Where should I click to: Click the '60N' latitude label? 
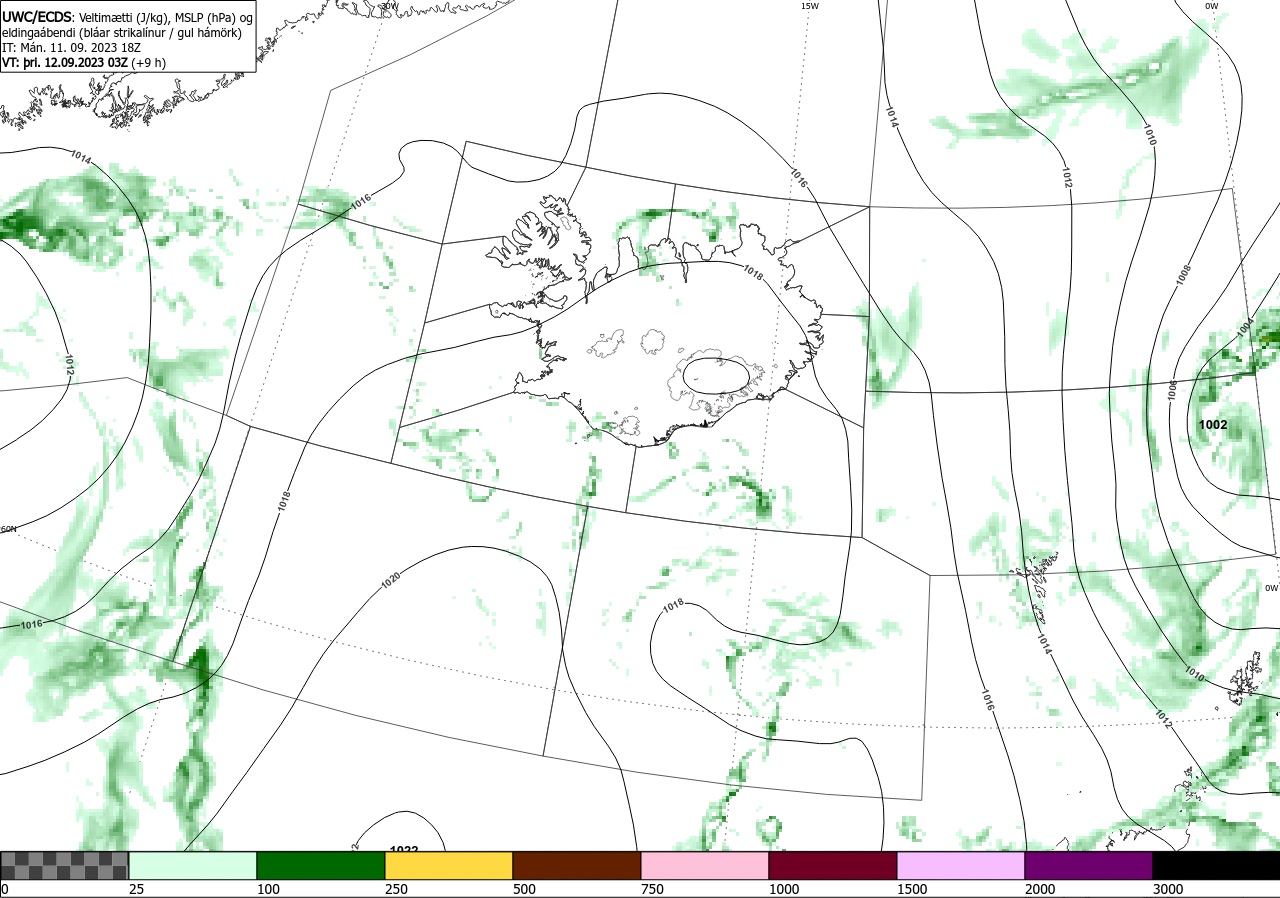tap(9, 529)
